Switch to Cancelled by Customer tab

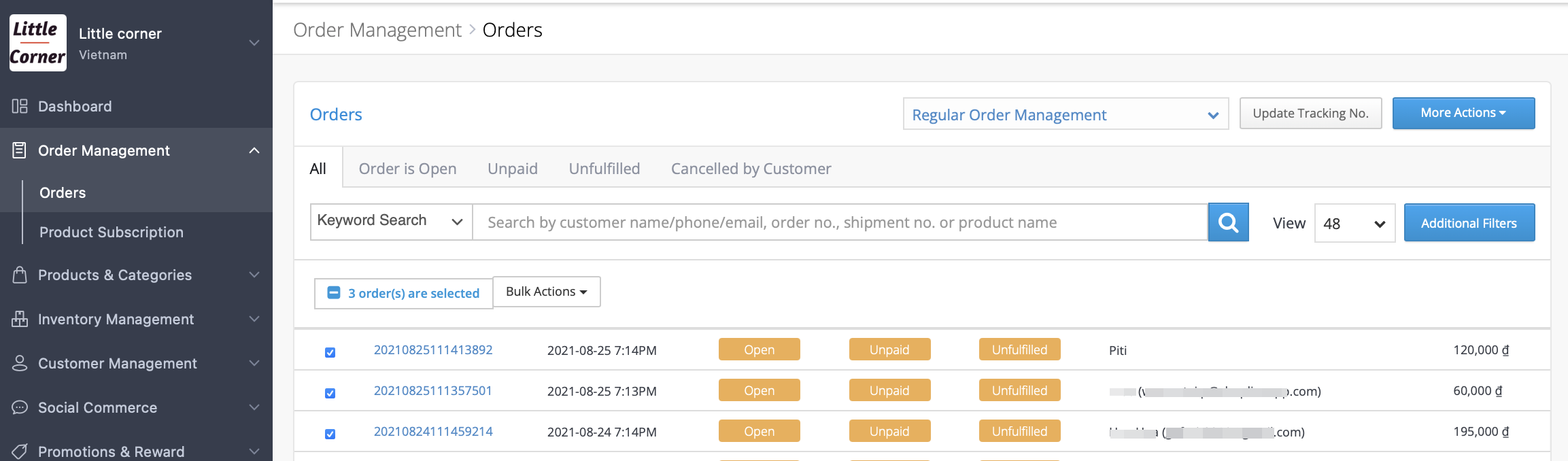coord(751,169)
